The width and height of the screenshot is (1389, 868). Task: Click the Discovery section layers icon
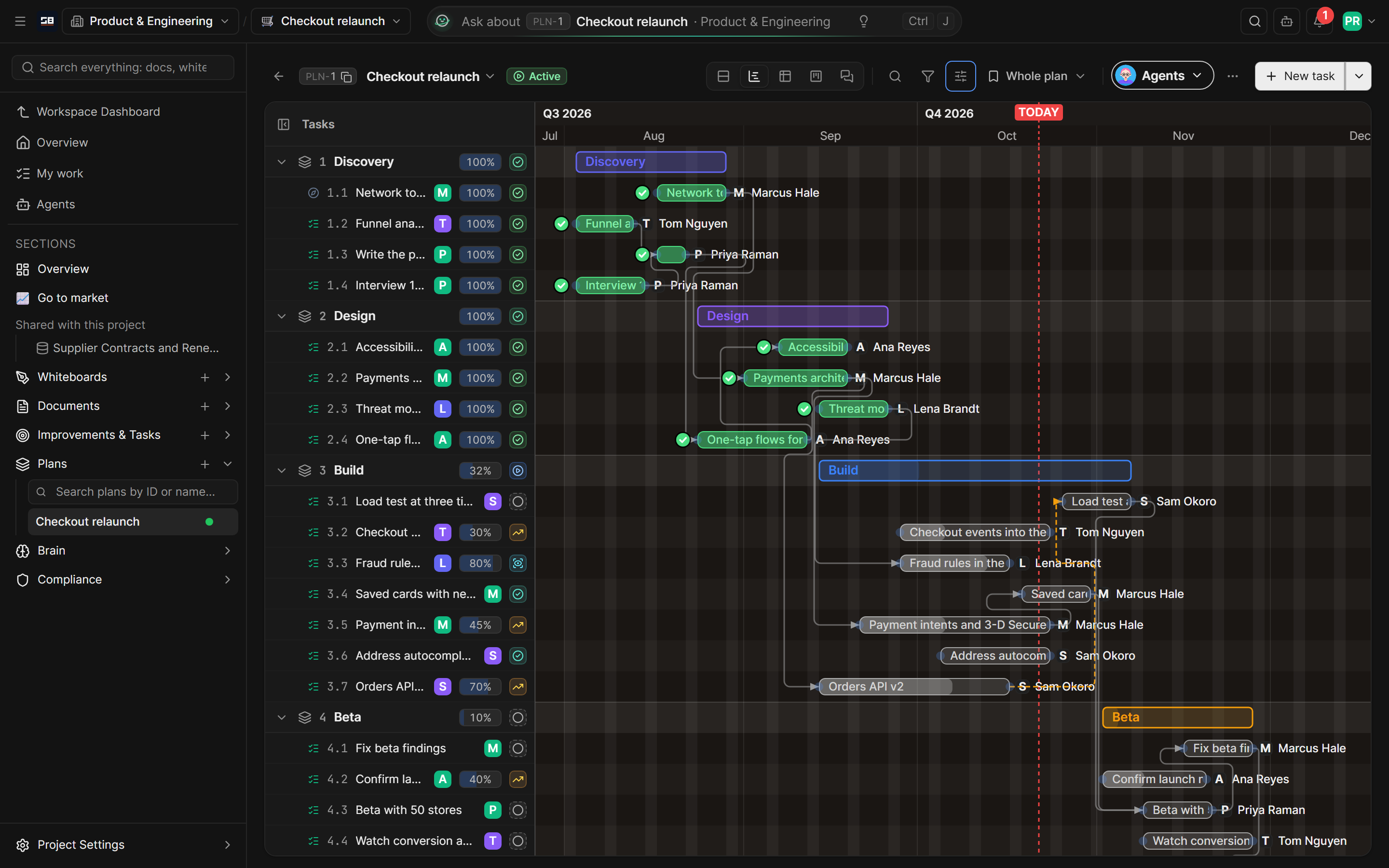tap(305, 162)
